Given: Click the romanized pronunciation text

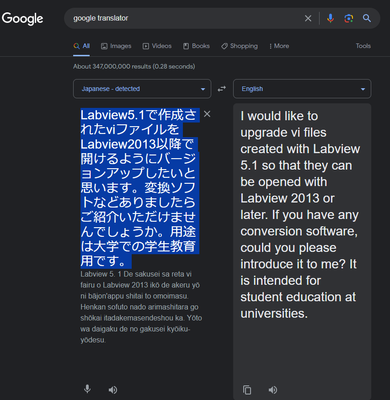Looking at the screenshot, I should point(141,307).
